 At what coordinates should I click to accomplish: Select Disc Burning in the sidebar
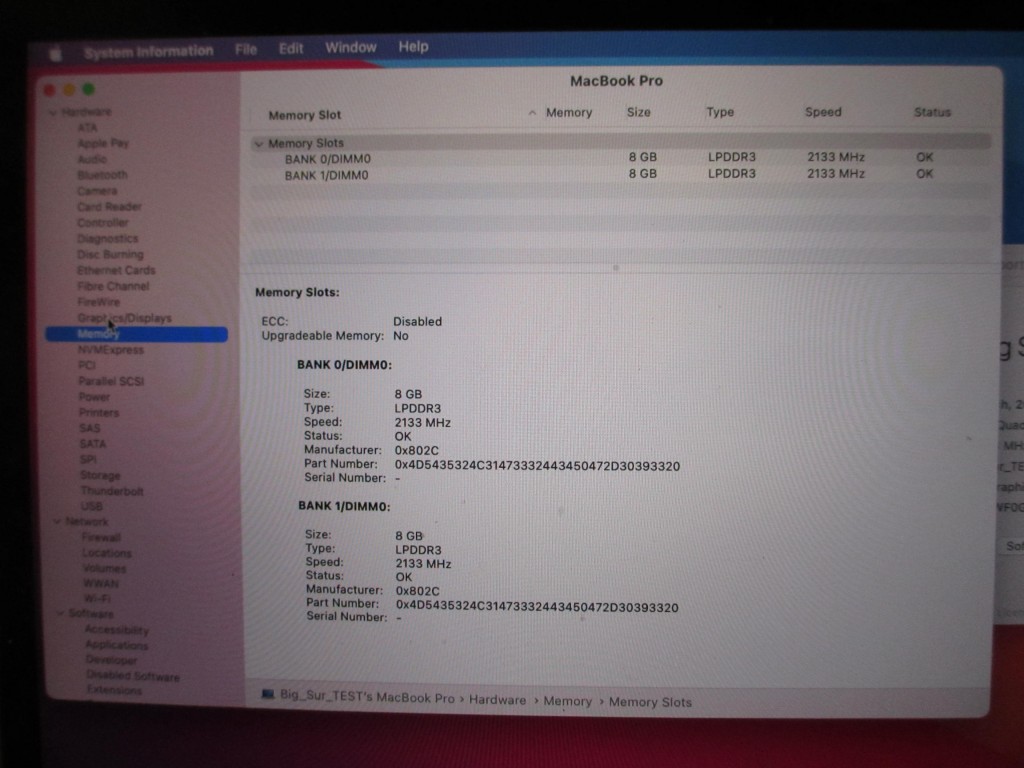click(110, 255)
